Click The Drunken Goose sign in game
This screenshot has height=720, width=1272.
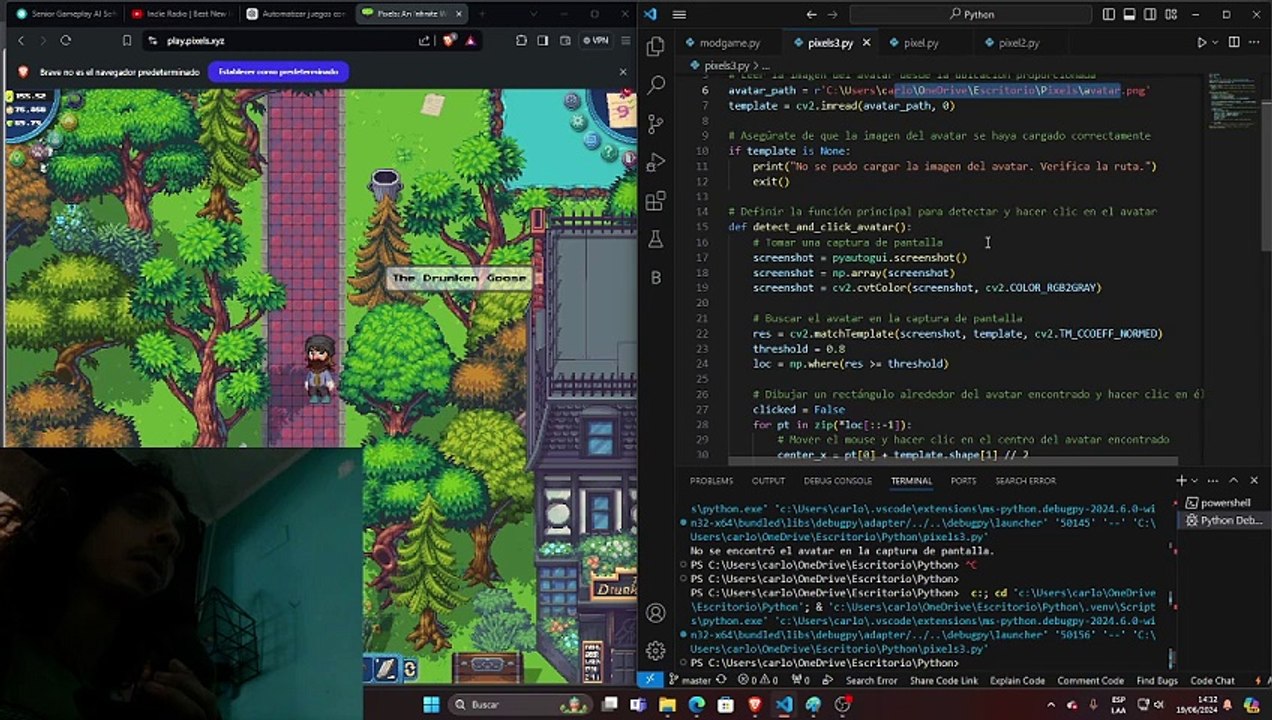point(459,278)
